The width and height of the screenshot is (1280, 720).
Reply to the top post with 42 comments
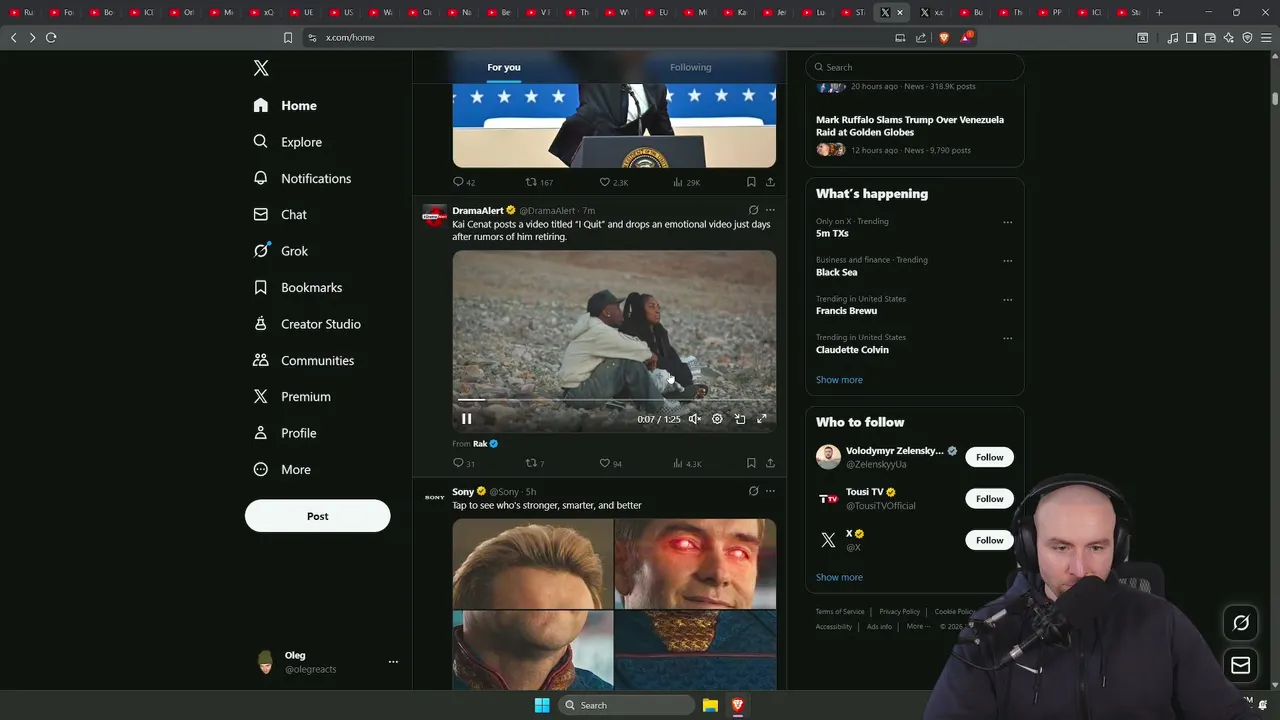click(464, 182)
